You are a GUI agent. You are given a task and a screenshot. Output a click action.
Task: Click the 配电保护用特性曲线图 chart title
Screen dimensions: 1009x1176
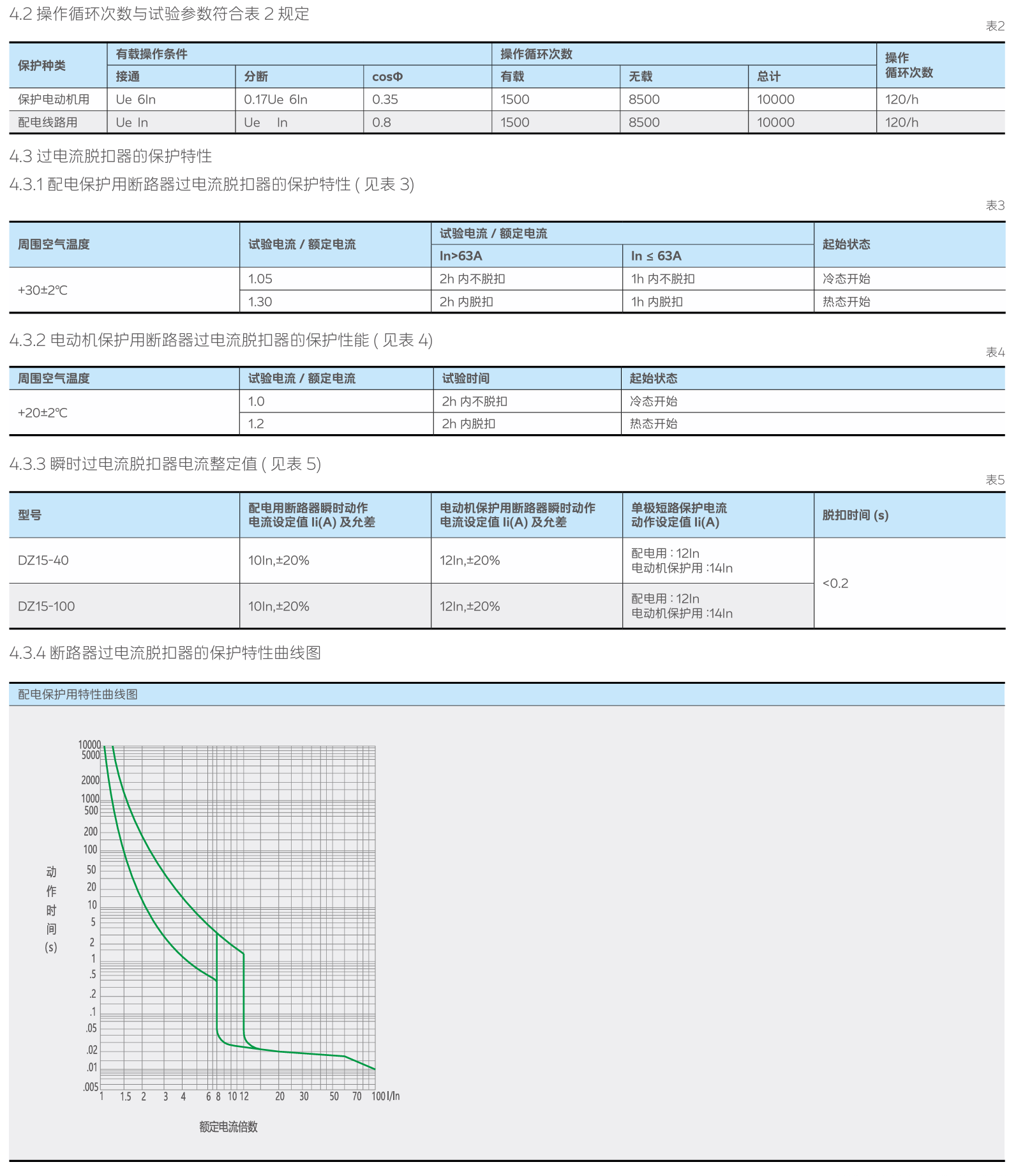point(78,695)
